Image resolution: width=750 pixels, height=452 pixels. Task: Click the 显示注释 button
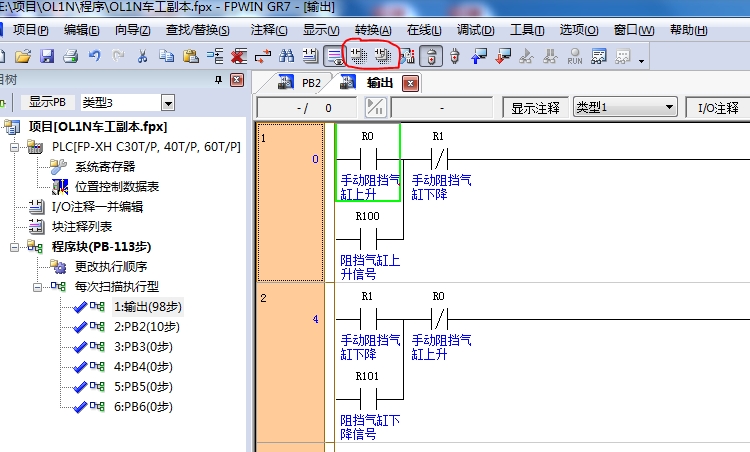point(535,108)
